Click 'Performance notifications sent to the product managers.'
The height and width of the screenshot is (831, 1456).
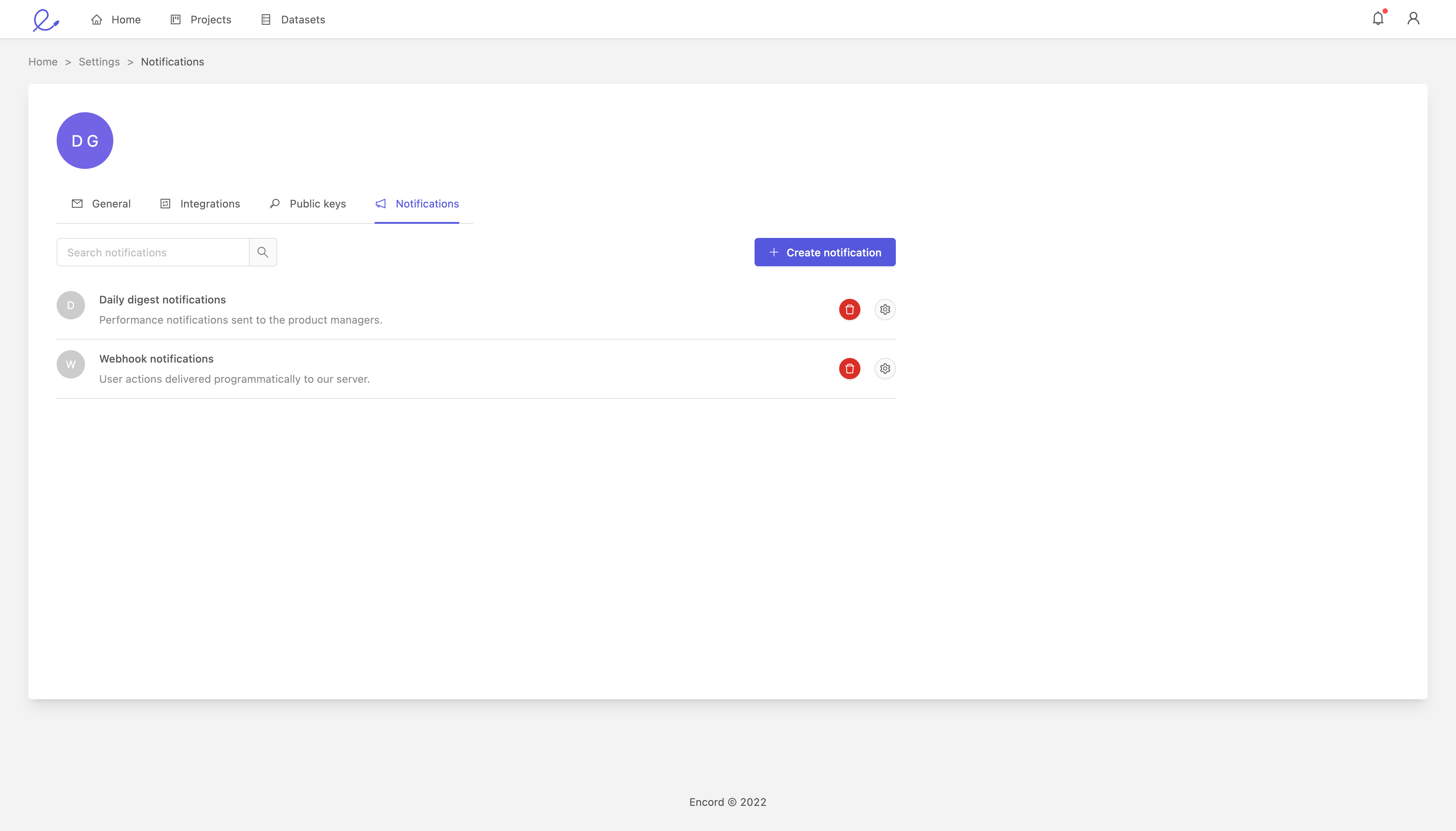click(x=241, y=320)
